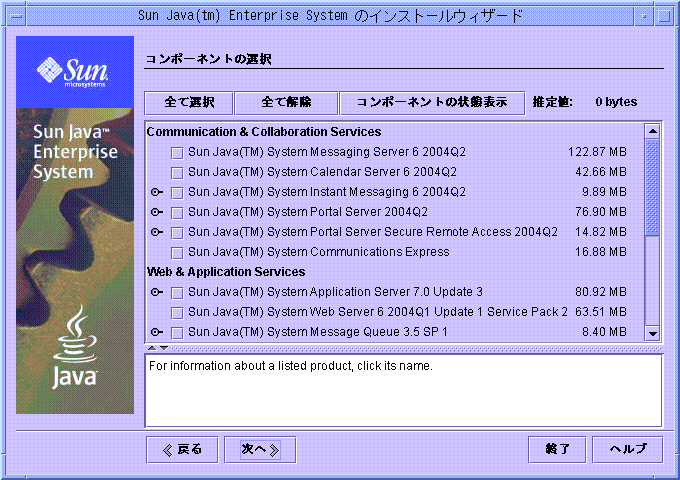
Task: Click 'Web Server 6 2004Q1 Update 1 Service Pack 2' name
Action: 439,312
